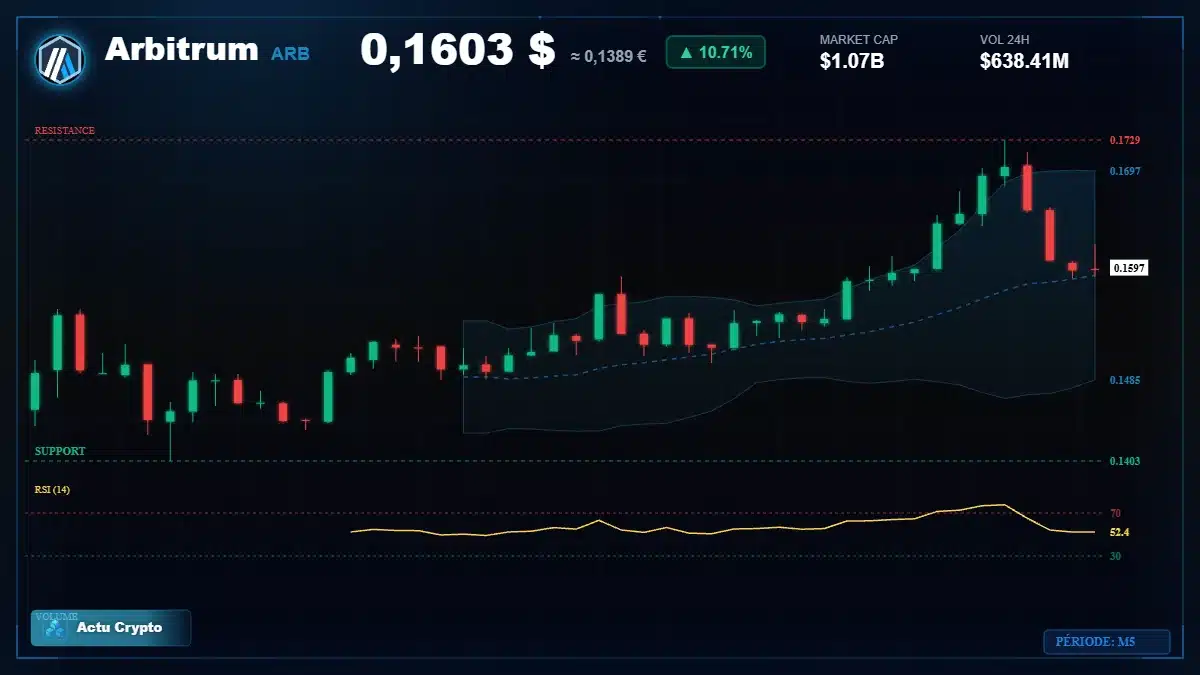The height and width of the screenshot is (675, 1200).
Task: Click the 52.4 RSI value
Action: pyautogui.click(x=1119, y=532)
